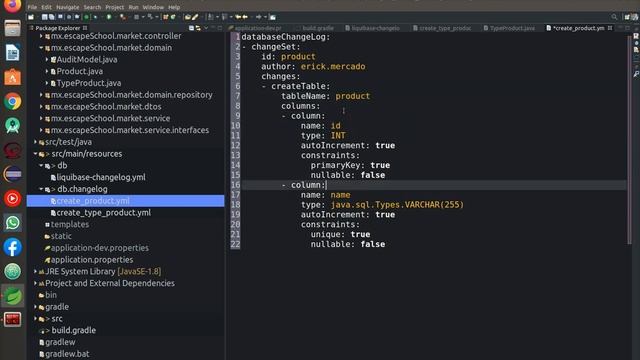Switch to the TypeProduct.java editor tab
Image resolution: width=640 pixels, height=360 pixels.
click(509, 28)
